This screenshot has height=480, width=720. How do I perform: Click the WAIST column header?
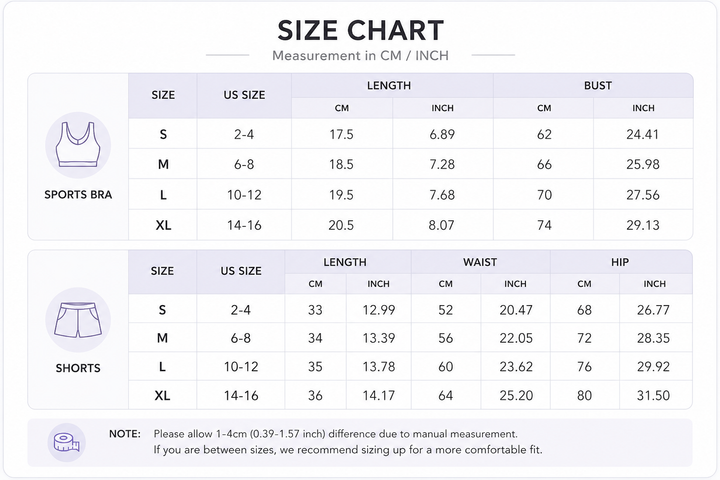coord(480,262)
